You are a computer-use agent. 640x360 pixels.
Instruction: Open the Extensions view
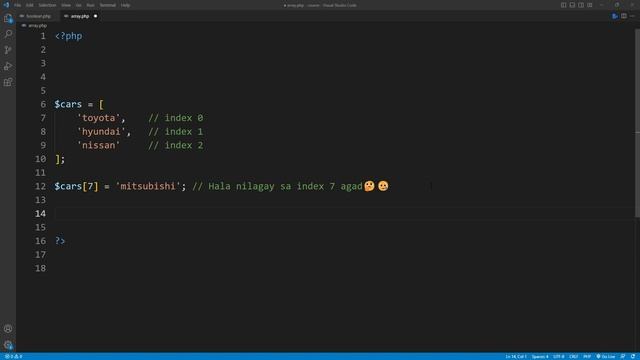point(8,82)
